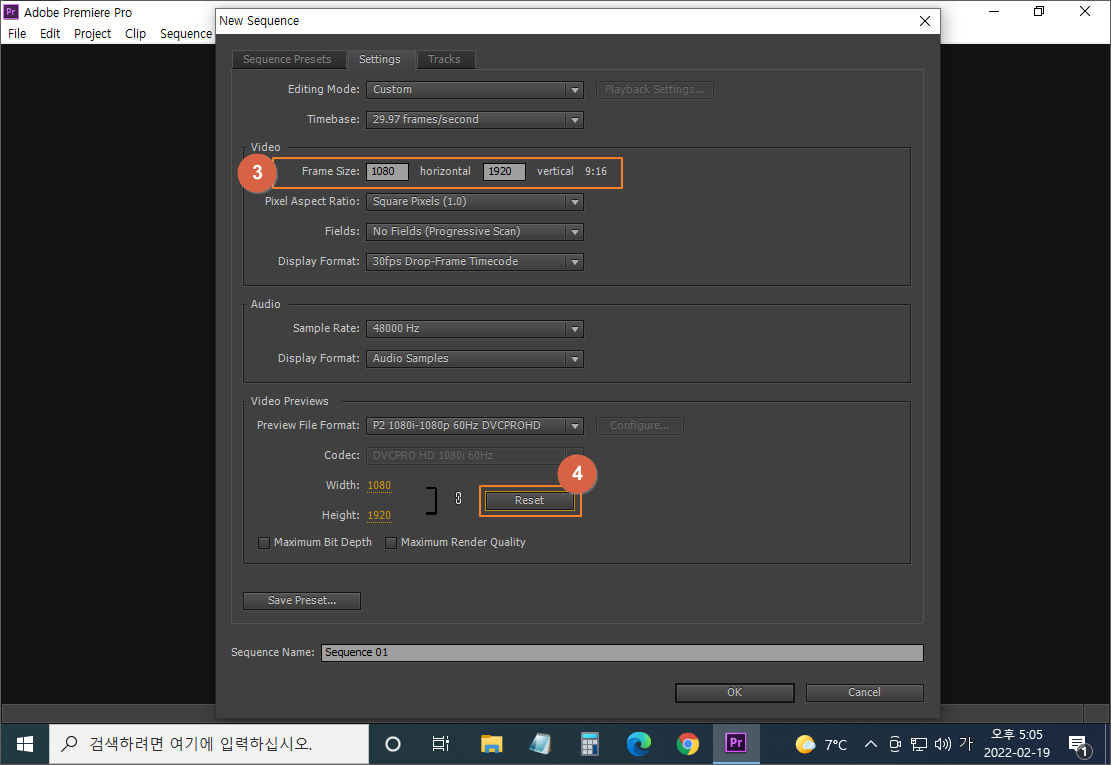This screenshot has width=1111, height=765.
Task: Click the preview Width value 1080
Action: coord(379,485)
